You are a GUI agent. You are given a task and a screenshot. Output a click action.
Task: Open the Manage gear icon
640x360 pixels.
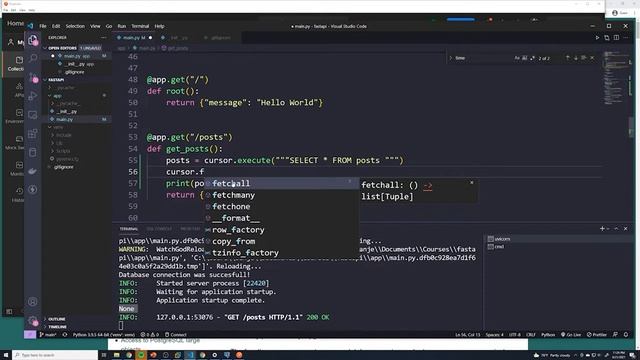[33, 321]
